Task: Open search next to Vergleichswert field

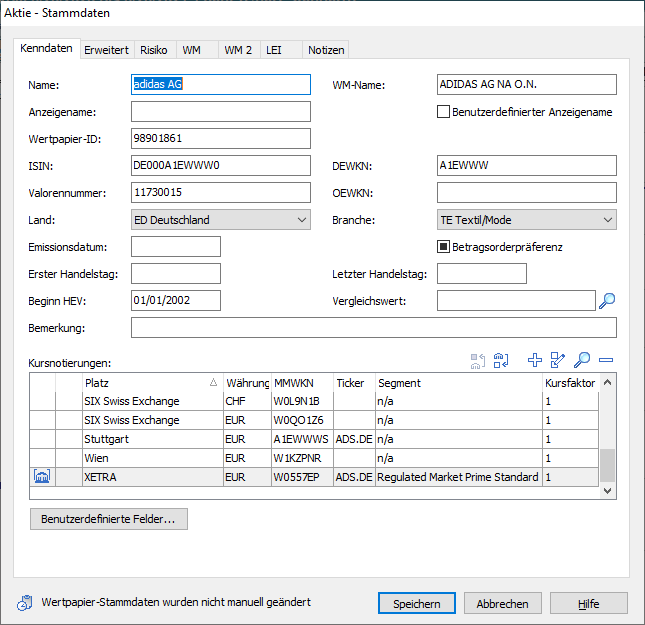Action: tap(607, 300)
